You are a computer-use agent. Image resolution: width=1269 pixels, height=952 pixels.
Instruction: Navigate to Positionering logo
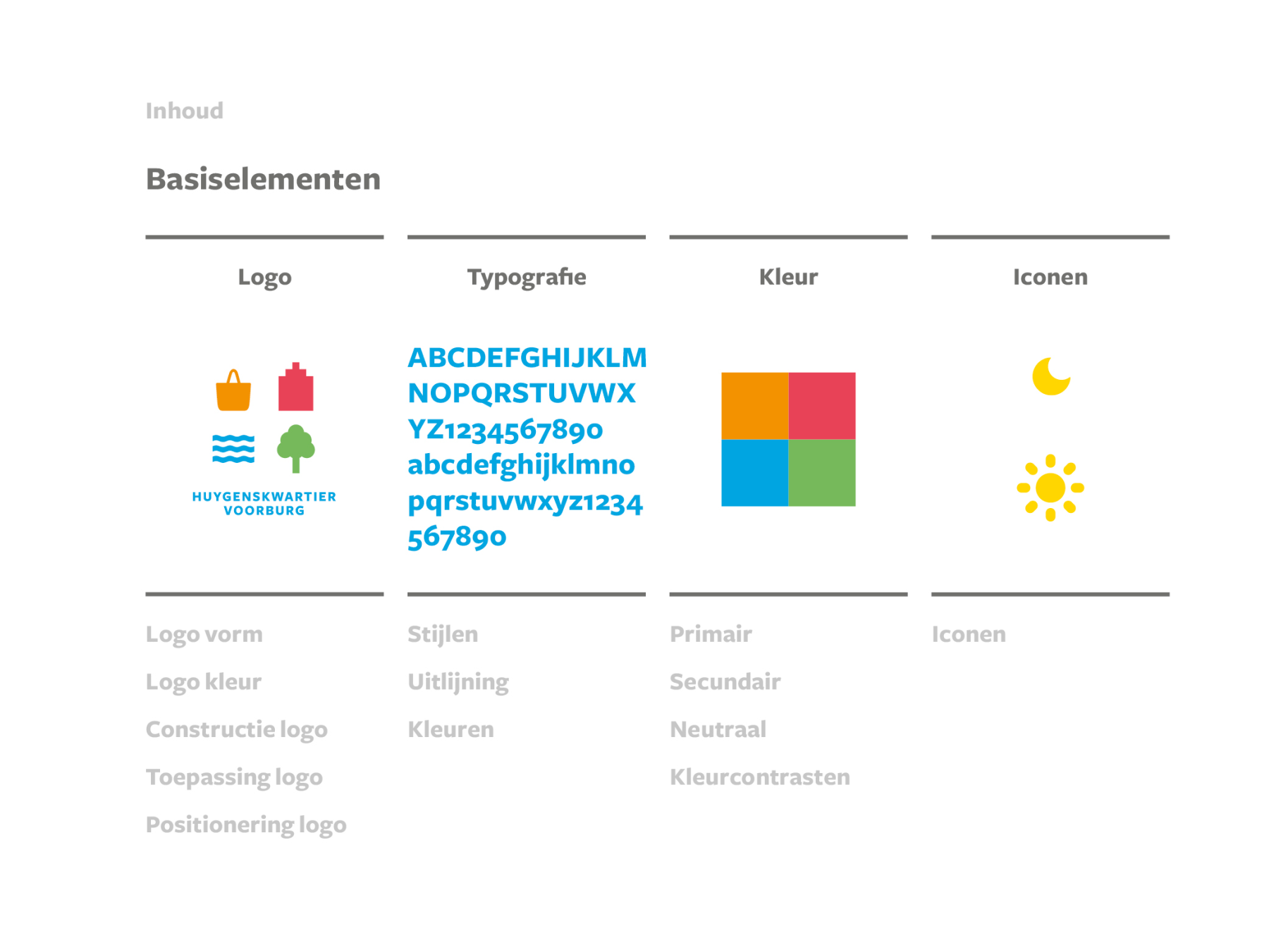(245, 824)
